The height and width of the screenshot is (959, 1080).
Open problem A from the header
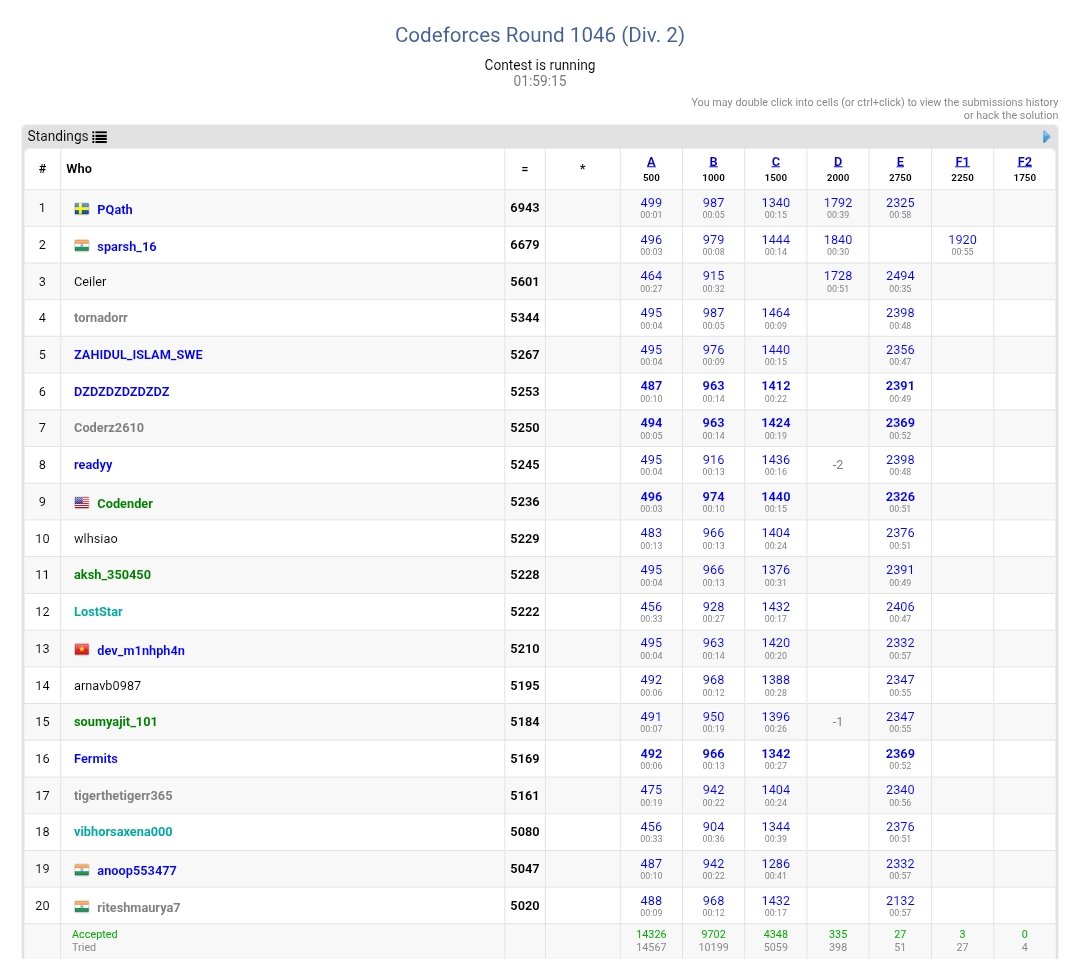651,162
